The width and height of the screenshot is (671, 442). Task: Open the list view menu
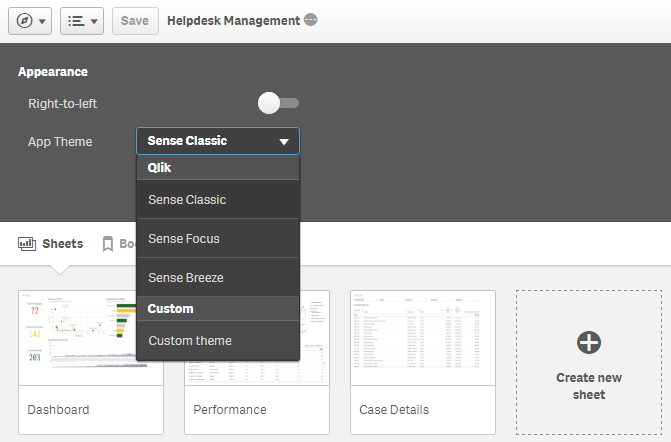click(82, 21)
